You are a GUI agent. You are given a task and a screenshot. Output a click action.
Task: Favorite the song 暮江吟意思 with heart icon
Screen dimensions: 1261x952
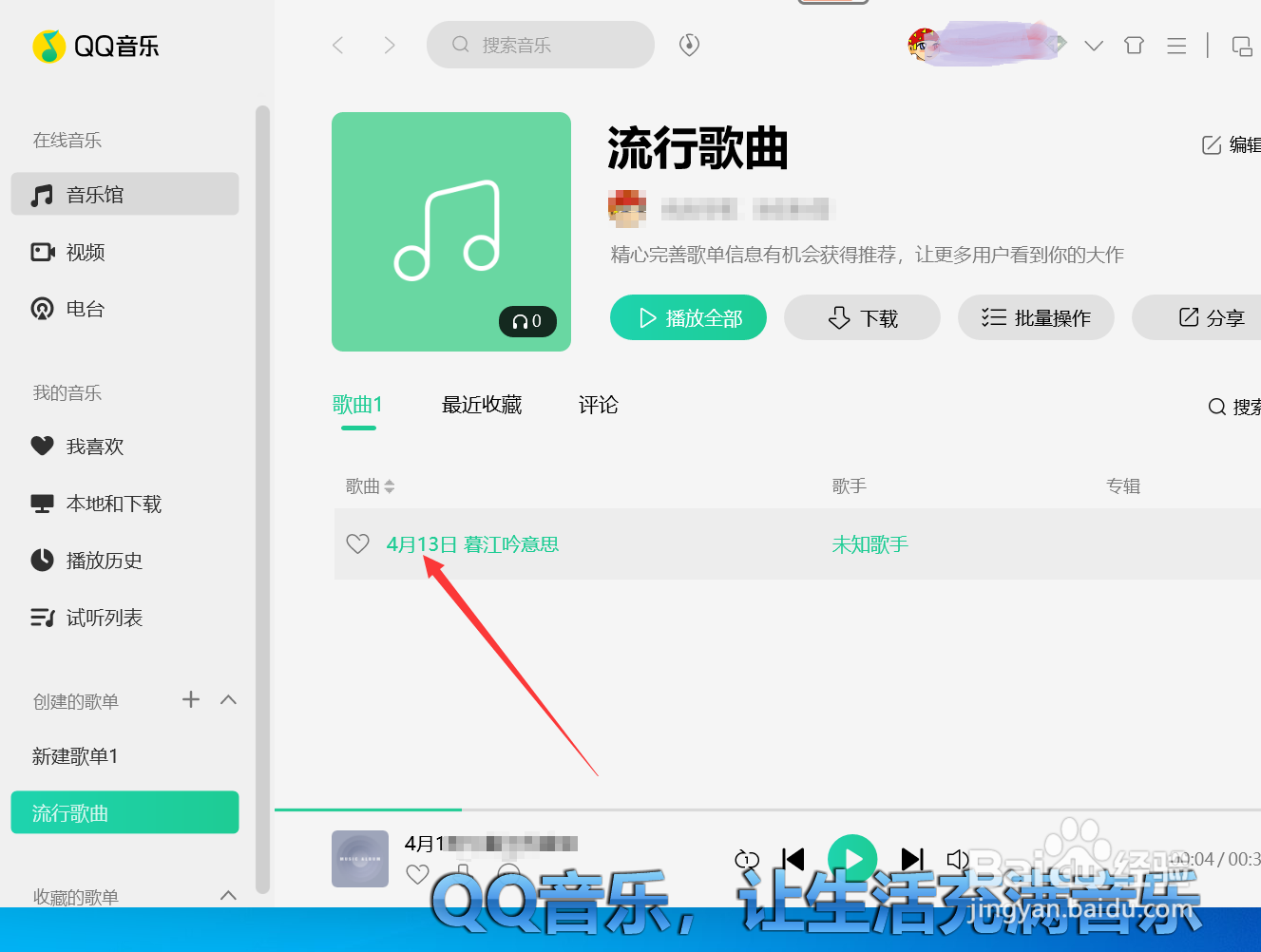(x=357, y=543)
